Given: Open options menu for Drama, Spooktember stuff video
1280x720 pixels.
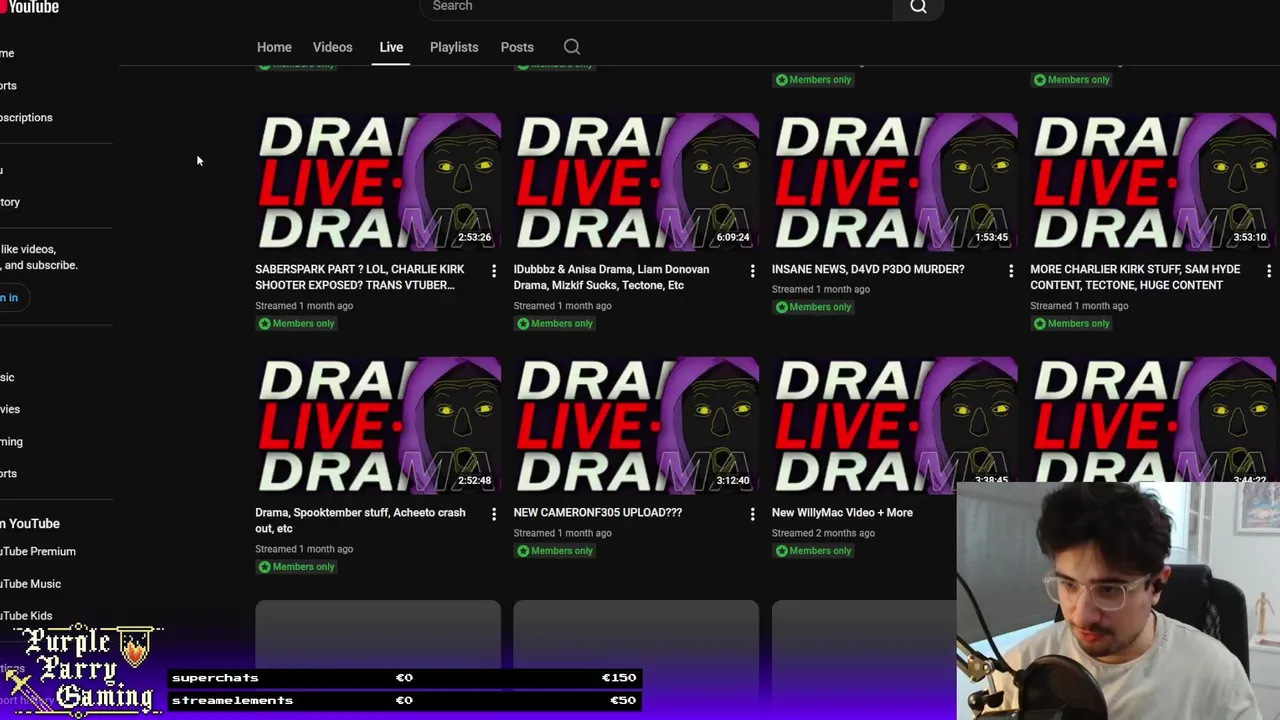Looking at the screenshot, I should coord(493,514).
